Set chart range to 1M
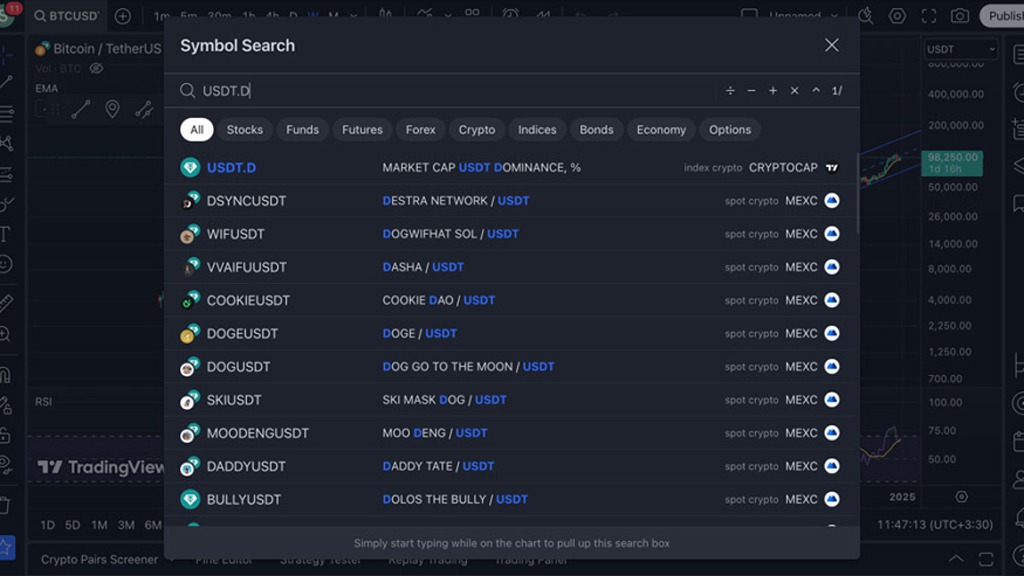1024x576 pixels. [99, 525]
